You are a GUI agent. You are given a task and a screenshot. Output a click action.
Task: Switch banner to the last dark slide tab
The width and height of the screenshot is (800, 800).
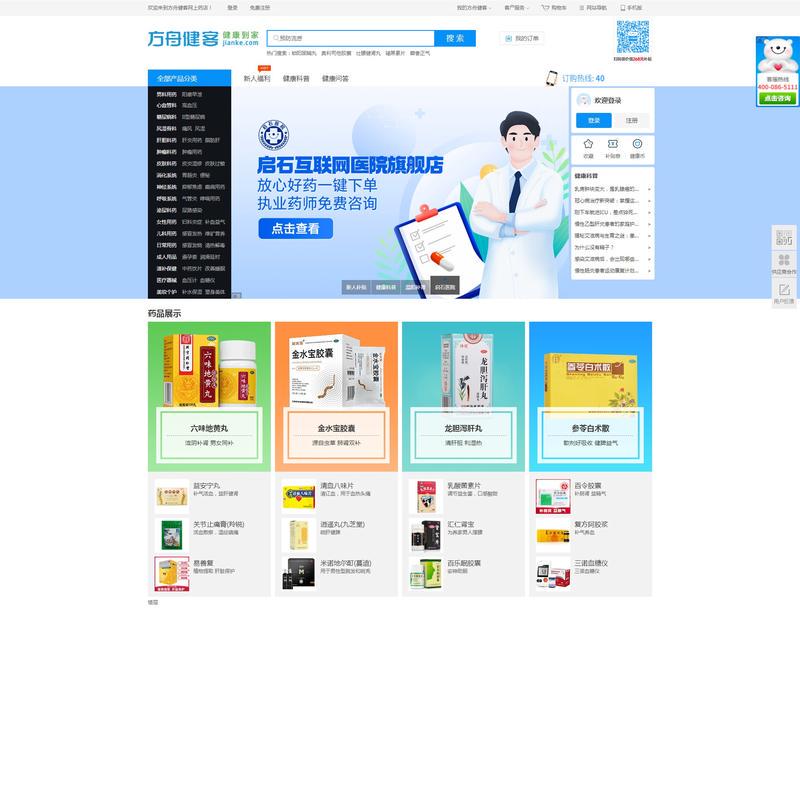tap(445, 286)
